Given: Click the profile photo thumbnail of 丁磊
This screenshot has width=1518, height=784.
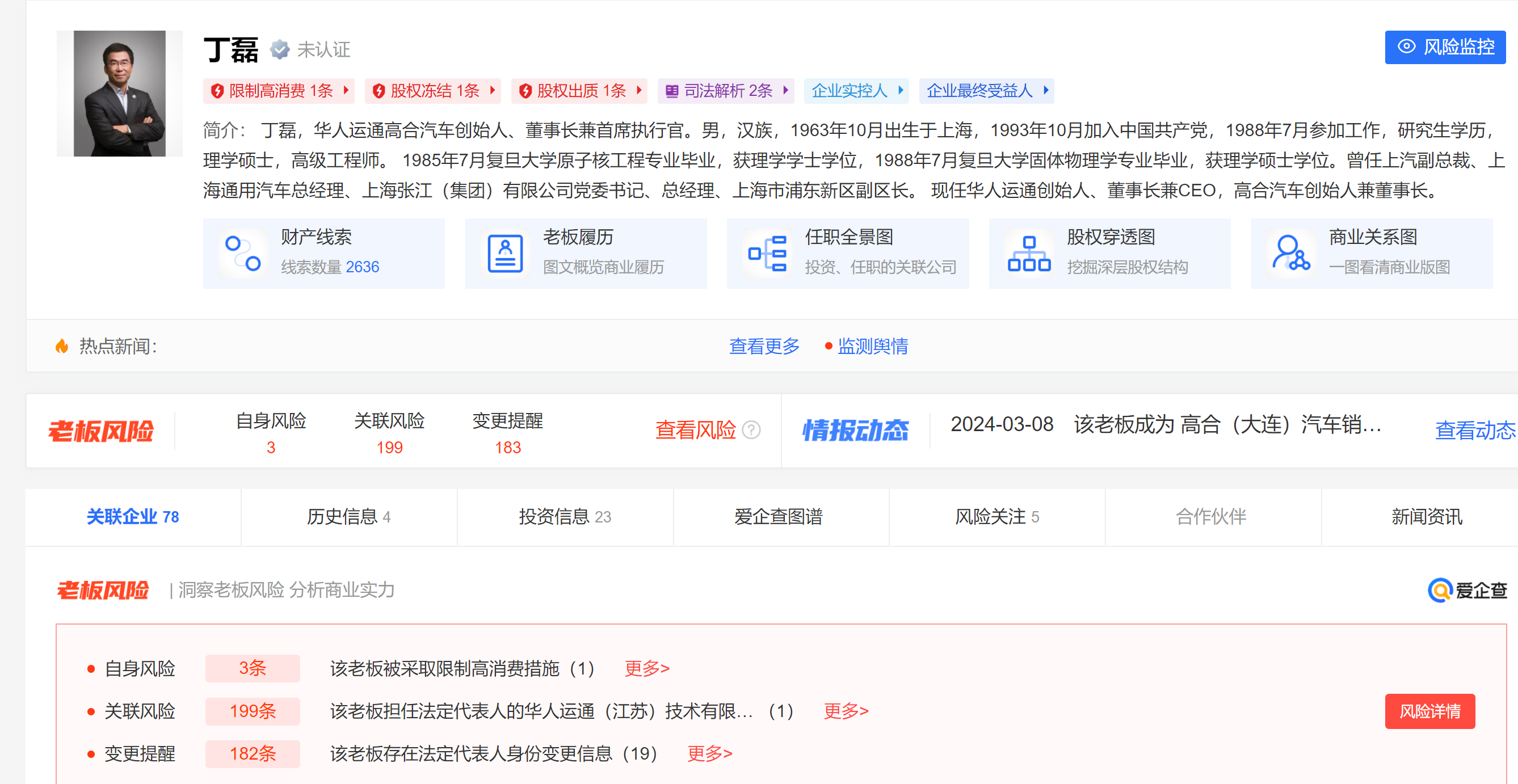Looking at the screenshot, I should click(x=120, y=94).
